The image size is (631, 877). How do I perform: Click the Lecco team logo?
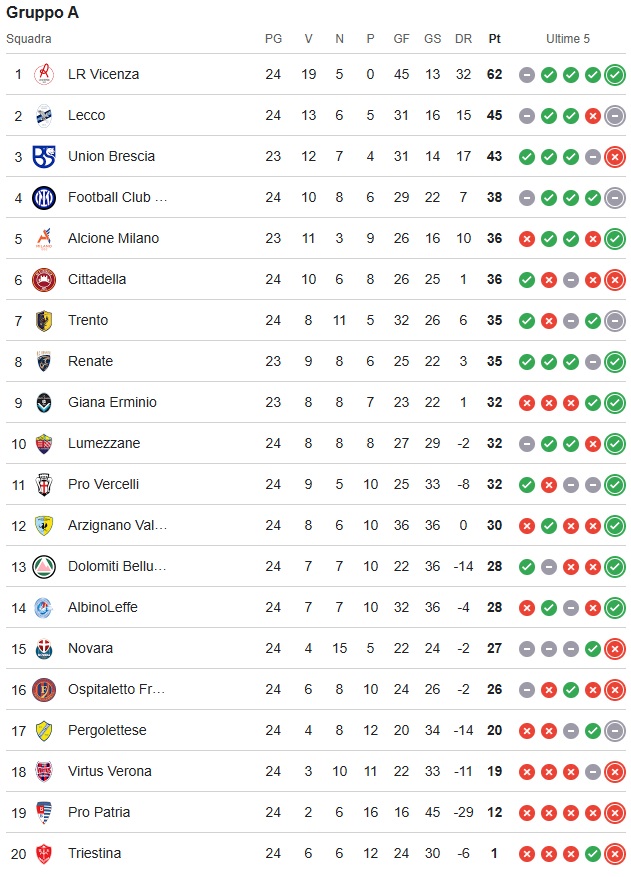(x=44, y=115)
